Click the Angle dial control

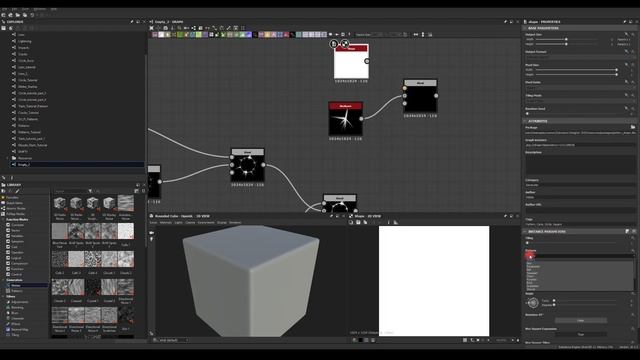(x=532, y=303)
